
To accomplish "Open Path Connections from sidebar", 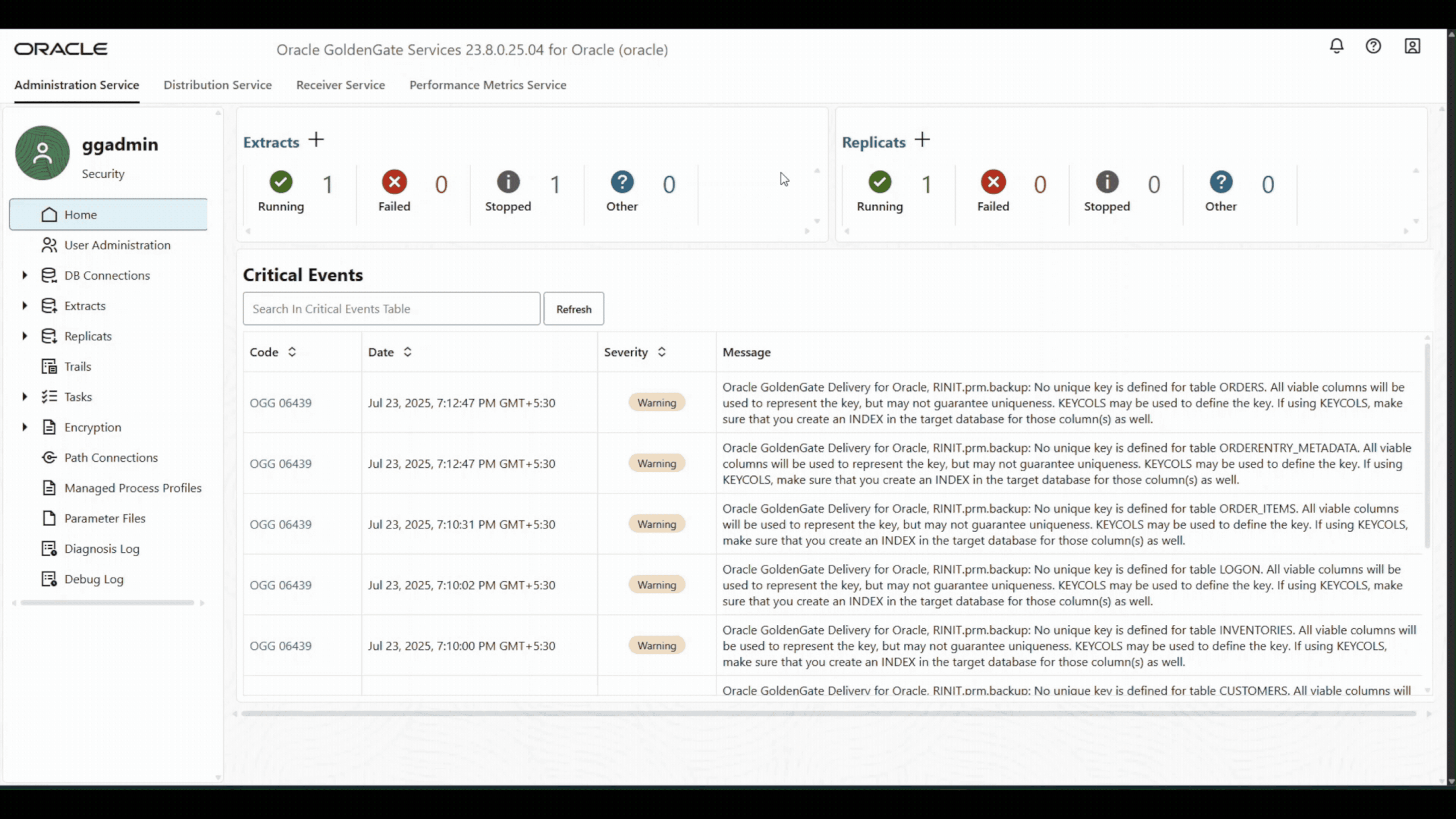I will point(111,458).
